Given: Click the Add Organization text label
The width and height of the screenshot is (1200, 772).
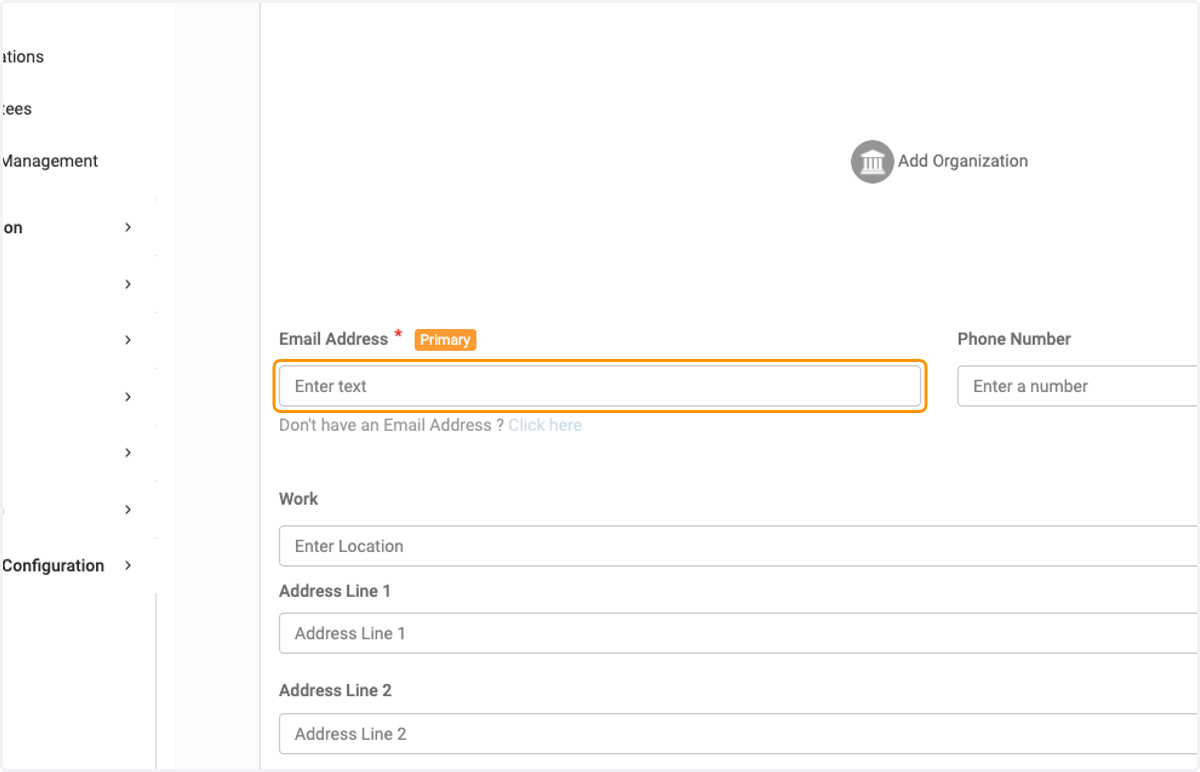Looking at the screenshot, I should pyautogui.click(x=963, y=161).
